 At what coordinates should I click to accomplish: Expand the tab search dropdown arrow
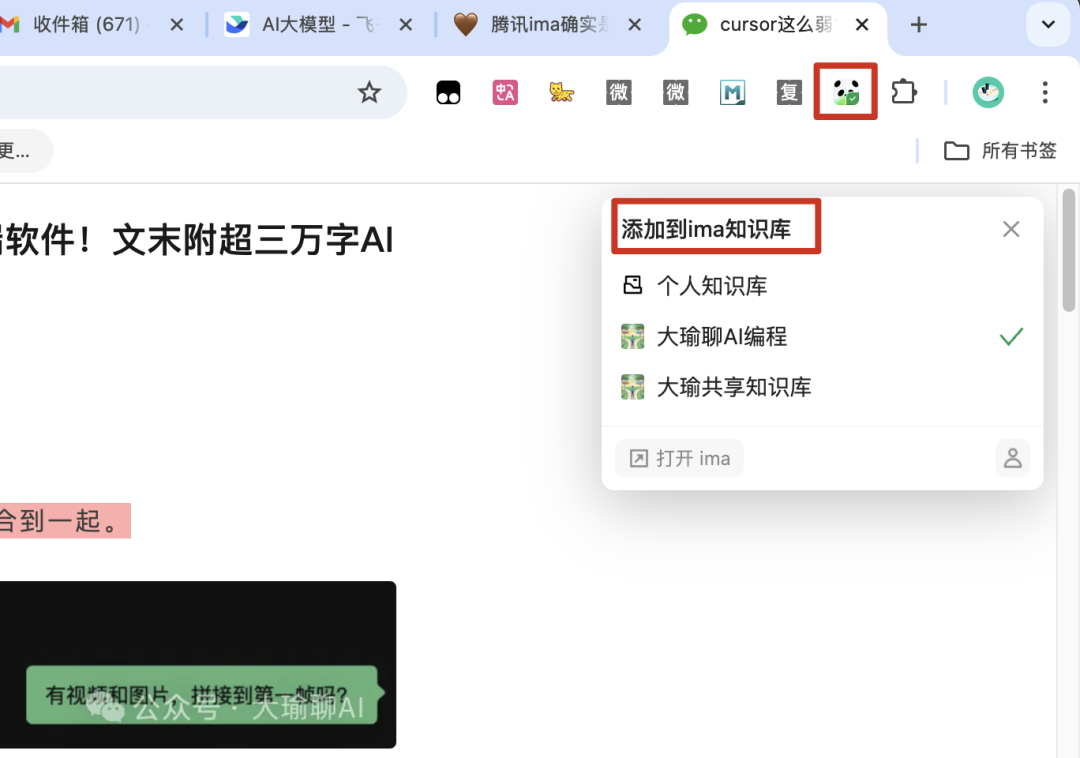pyautogui.click(x=1048, y=25)
